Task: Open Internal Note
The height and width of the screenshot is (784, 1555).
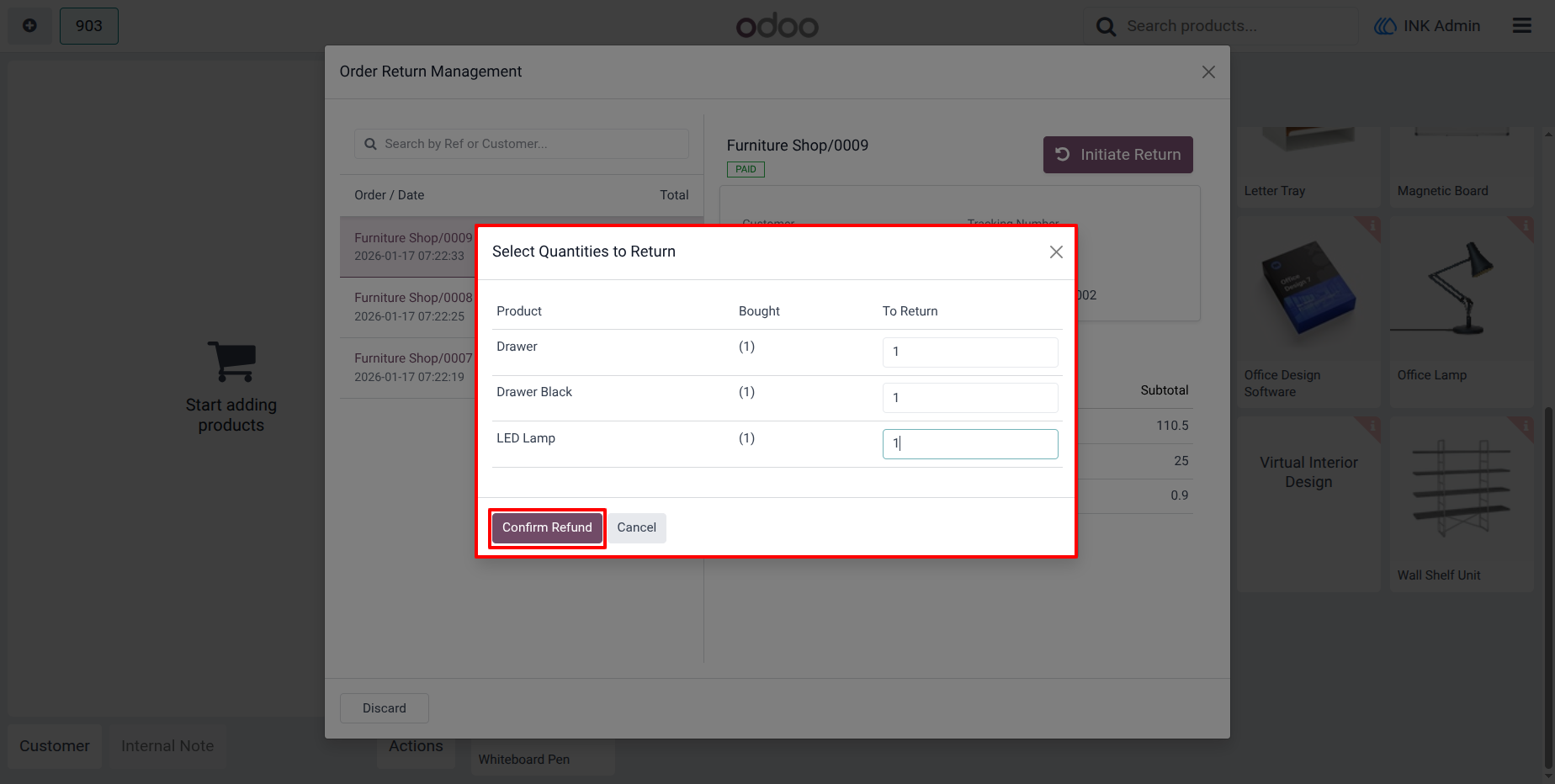Action: pos(167,746)
